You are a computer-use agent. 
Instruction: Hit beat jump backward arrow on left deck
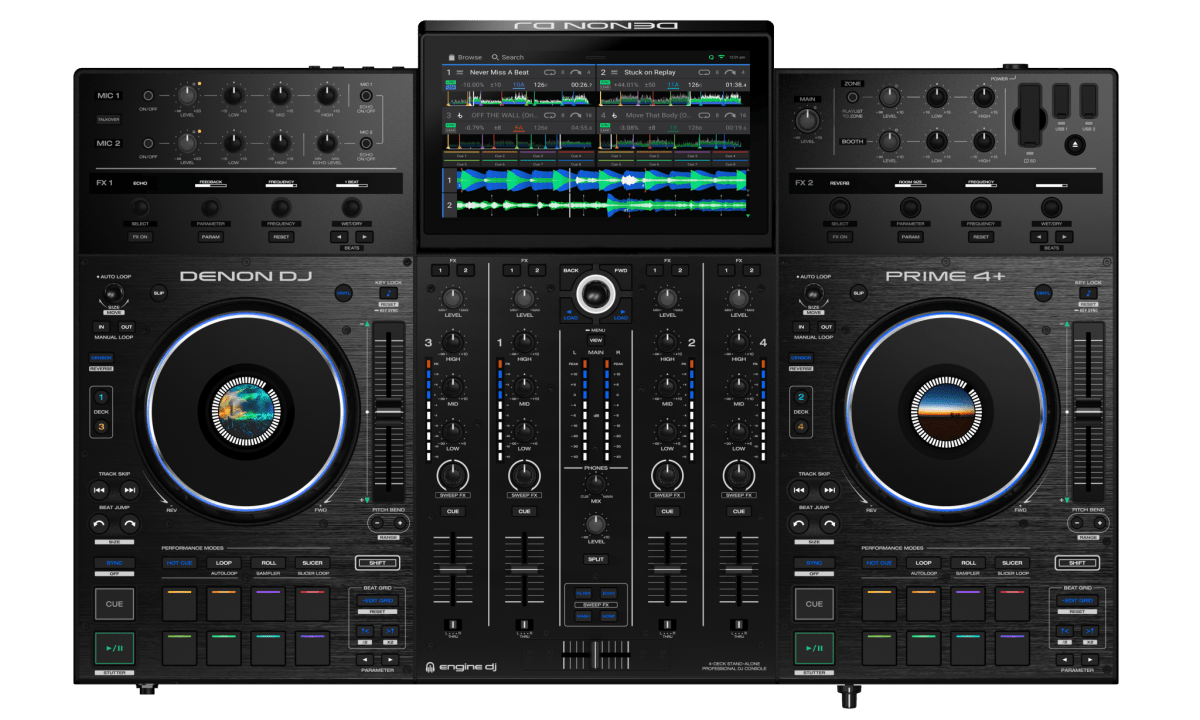[99, 524]
